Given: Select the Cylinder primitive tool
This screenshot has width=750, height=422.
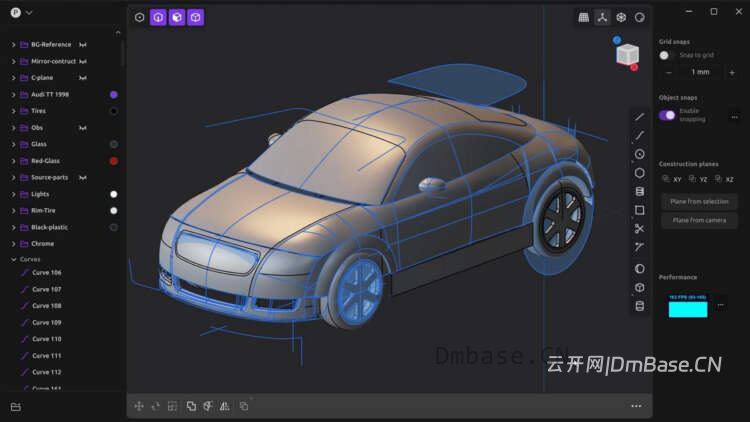Looking at the screenshot, I should click(x=640, y=306).
